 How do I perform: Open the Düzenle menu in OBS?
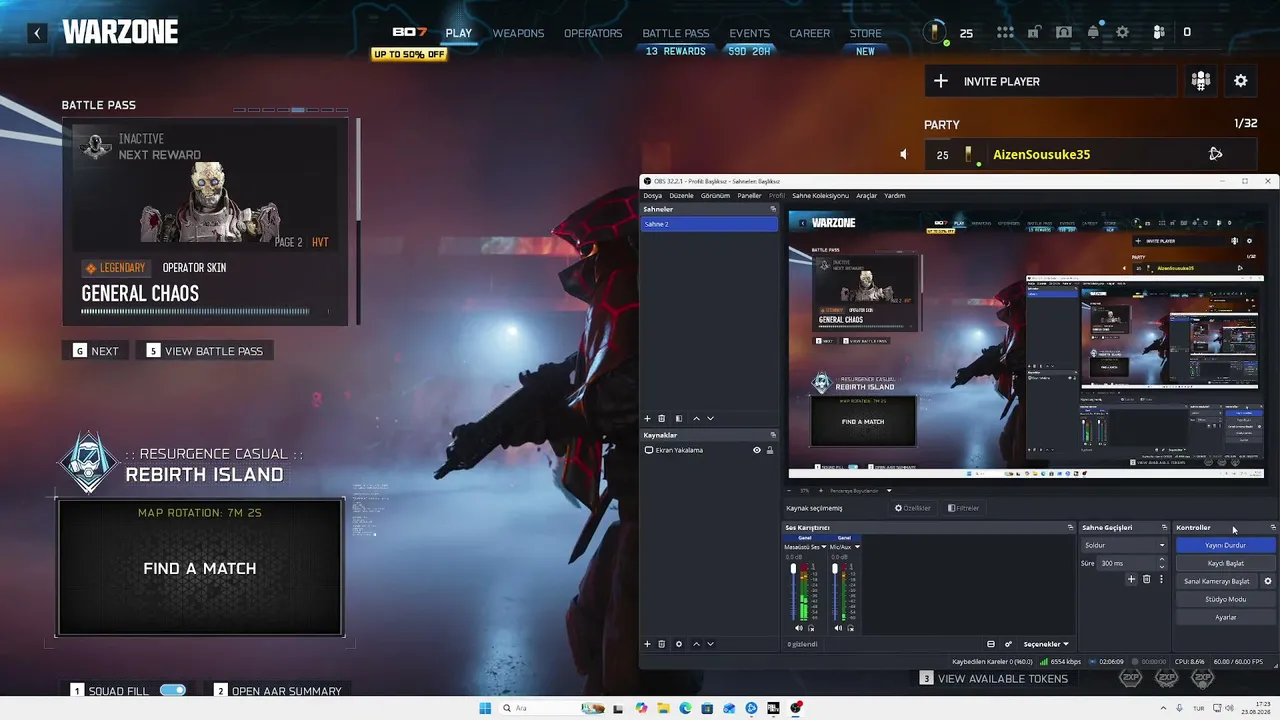coord(681,196)
